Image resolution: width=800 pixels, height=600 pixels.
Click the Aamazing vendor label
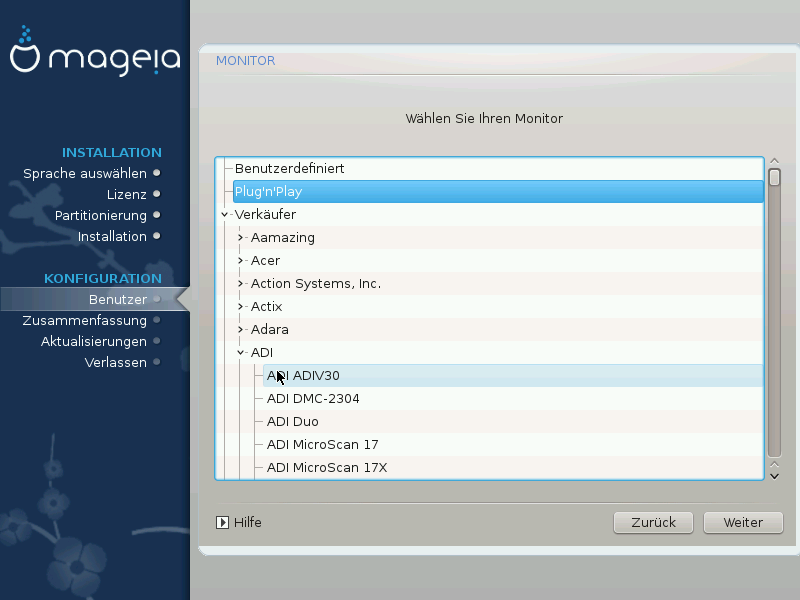pos(283,238)
